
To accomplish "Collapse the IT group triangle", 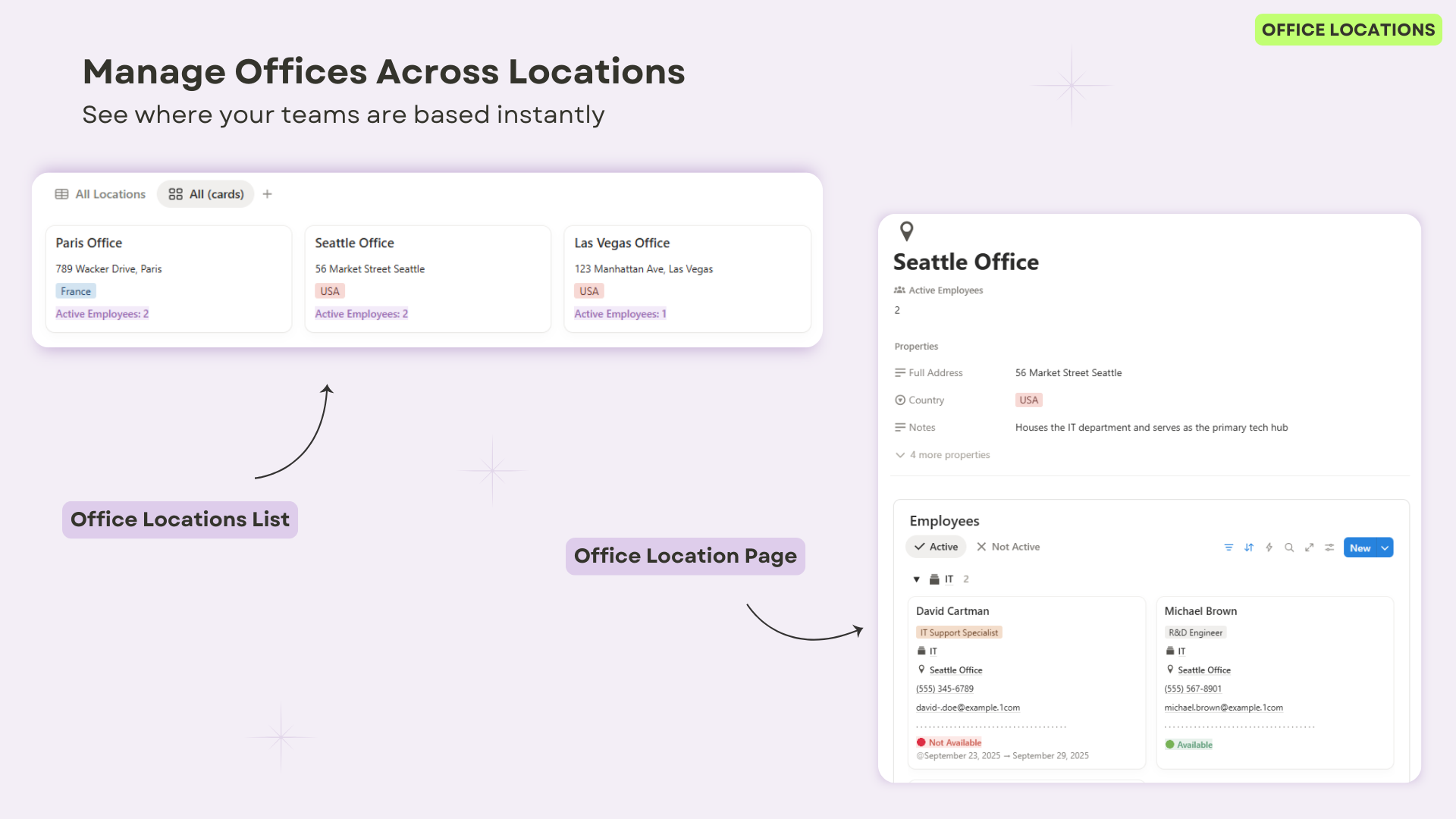I will point(916,579).
